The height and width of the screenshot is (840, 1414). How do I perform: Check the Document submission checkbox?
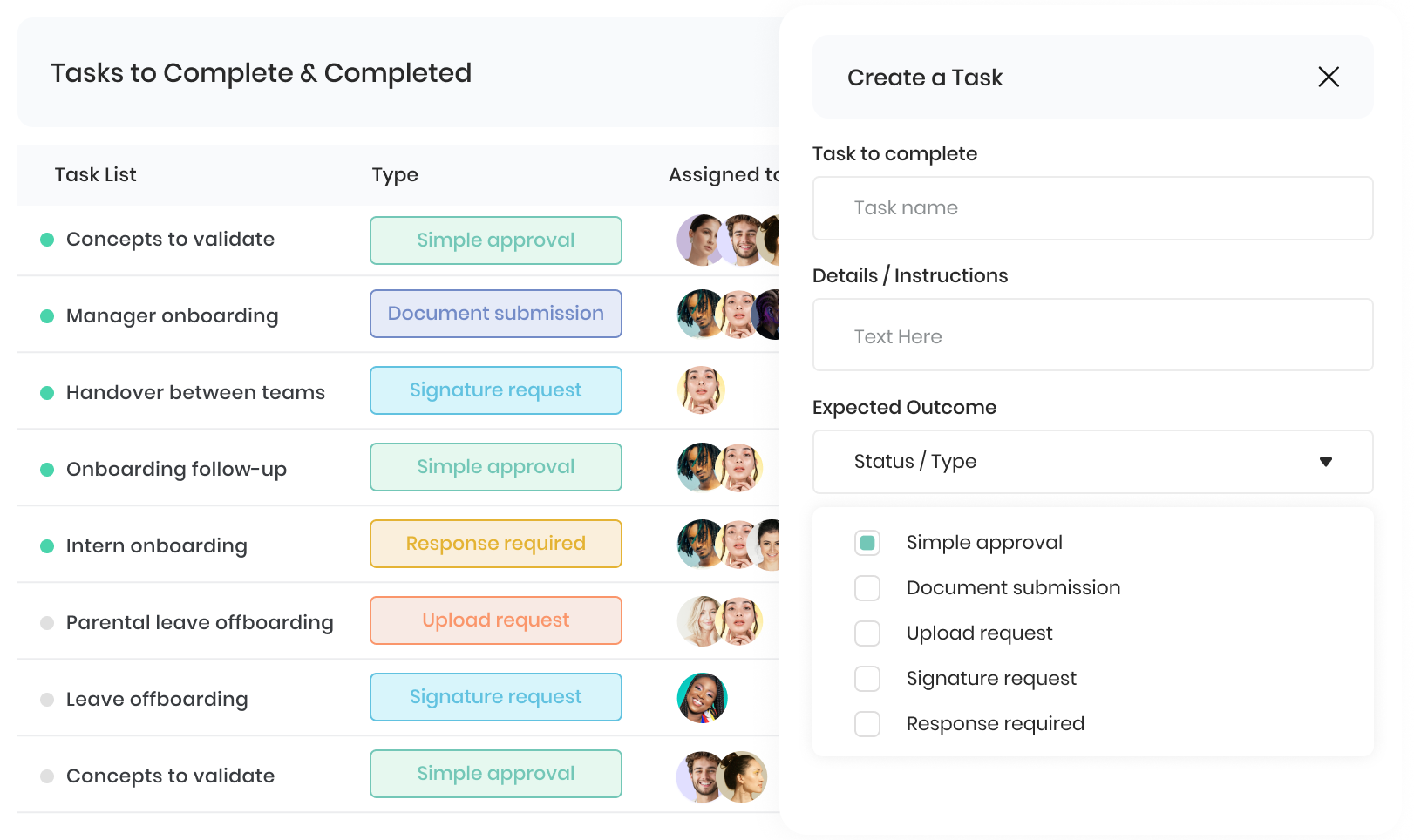pyautogui.click(x=867, y=588)
